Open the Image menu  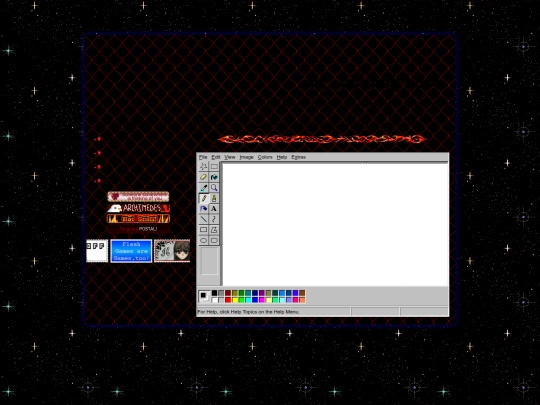246,157
